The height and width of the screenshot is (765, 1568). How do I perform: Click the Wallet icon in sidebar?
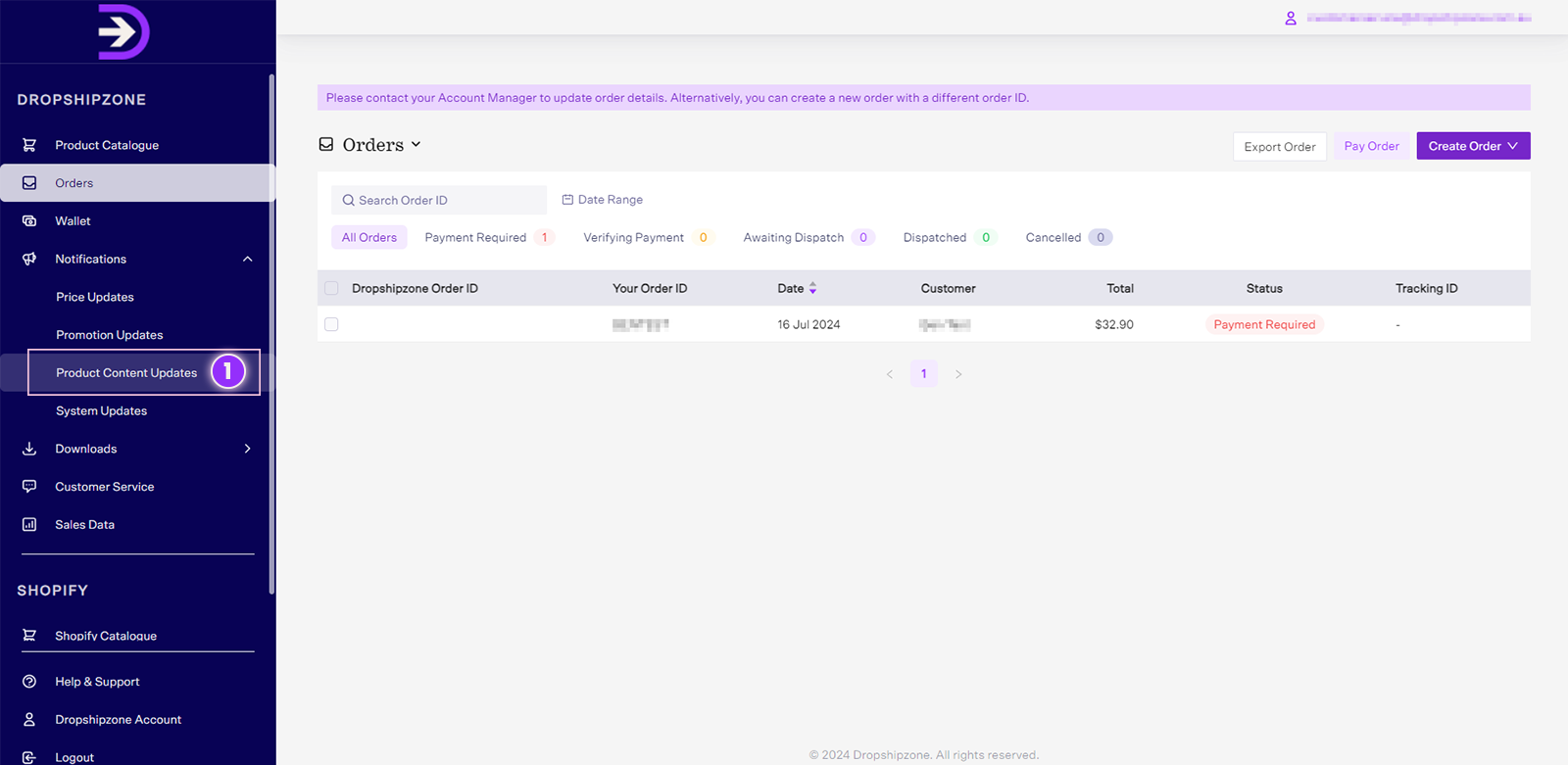tap(29, 221)
